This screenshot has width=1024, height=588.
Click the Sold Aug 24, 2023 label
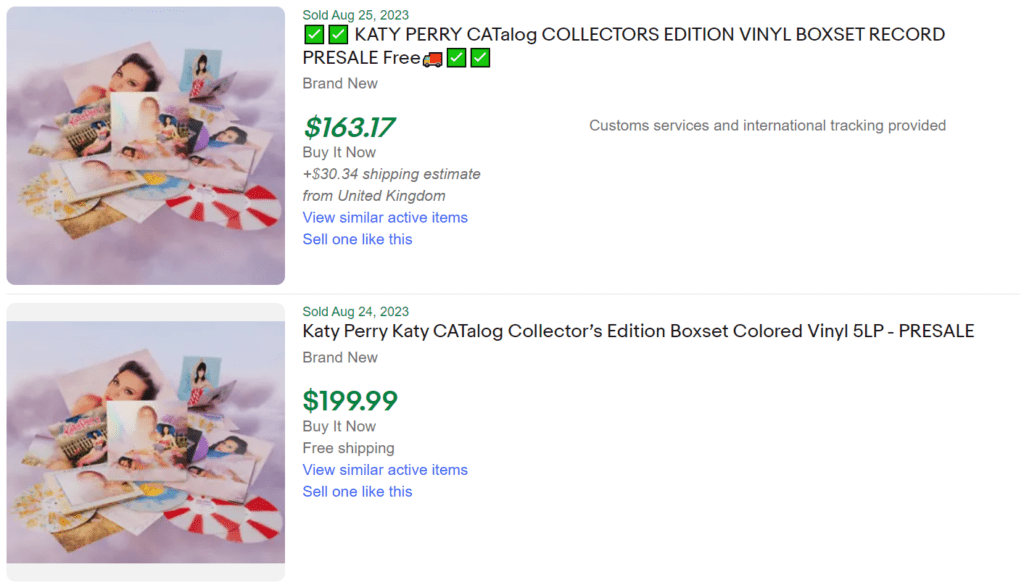click(355, 311)
